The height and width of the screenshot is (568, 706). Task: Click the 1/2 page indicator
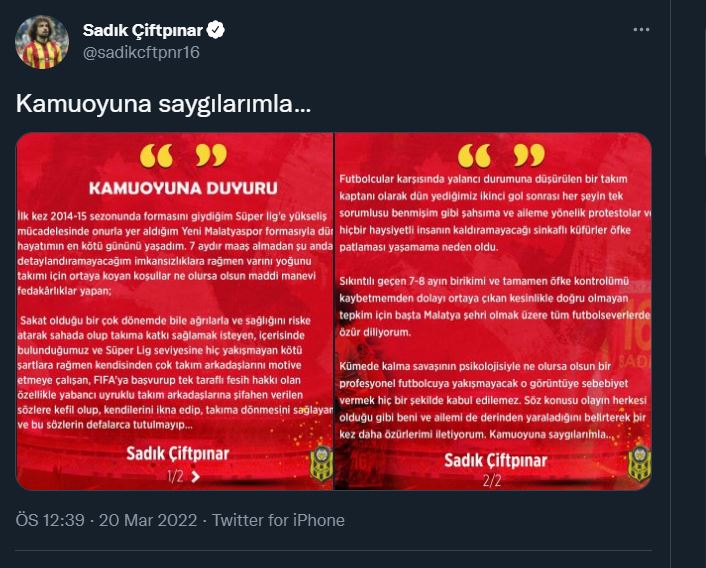[175, 477]
